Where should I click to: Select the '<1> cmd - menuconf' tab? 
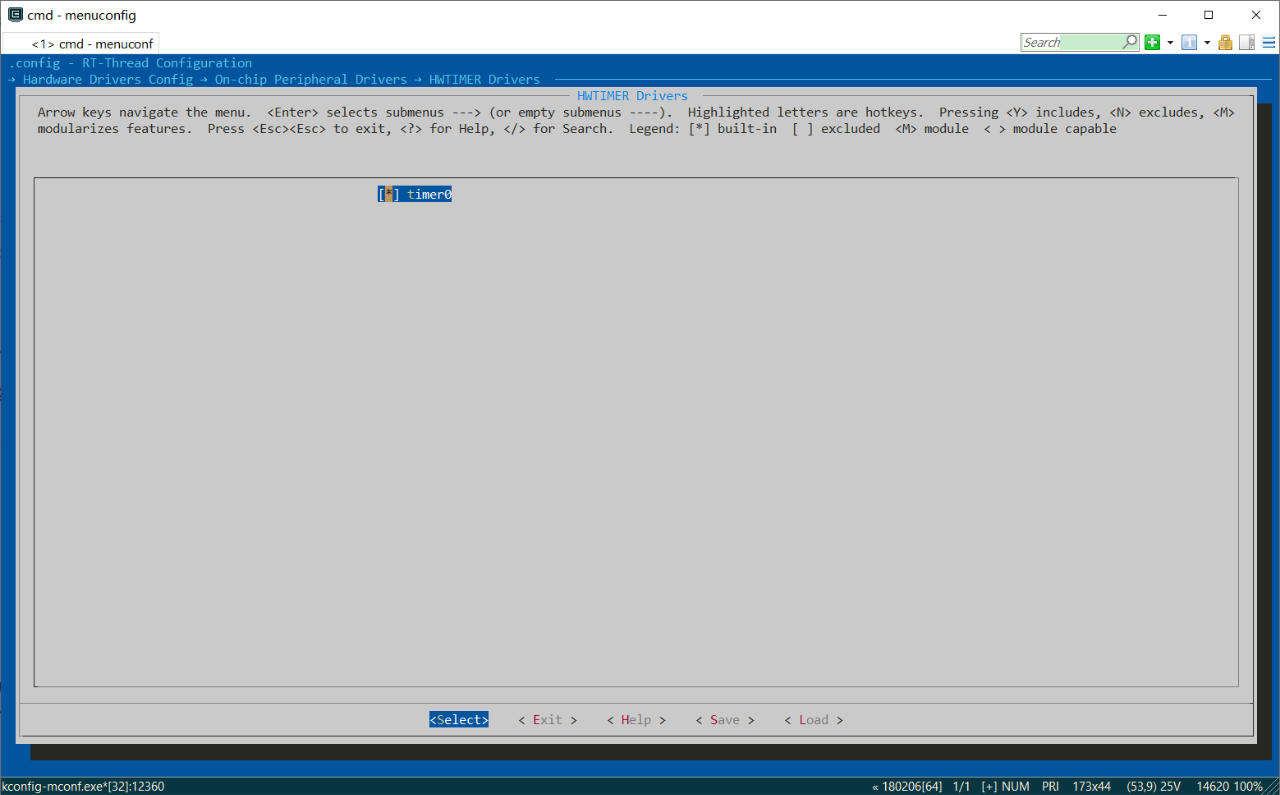(81, 44)
